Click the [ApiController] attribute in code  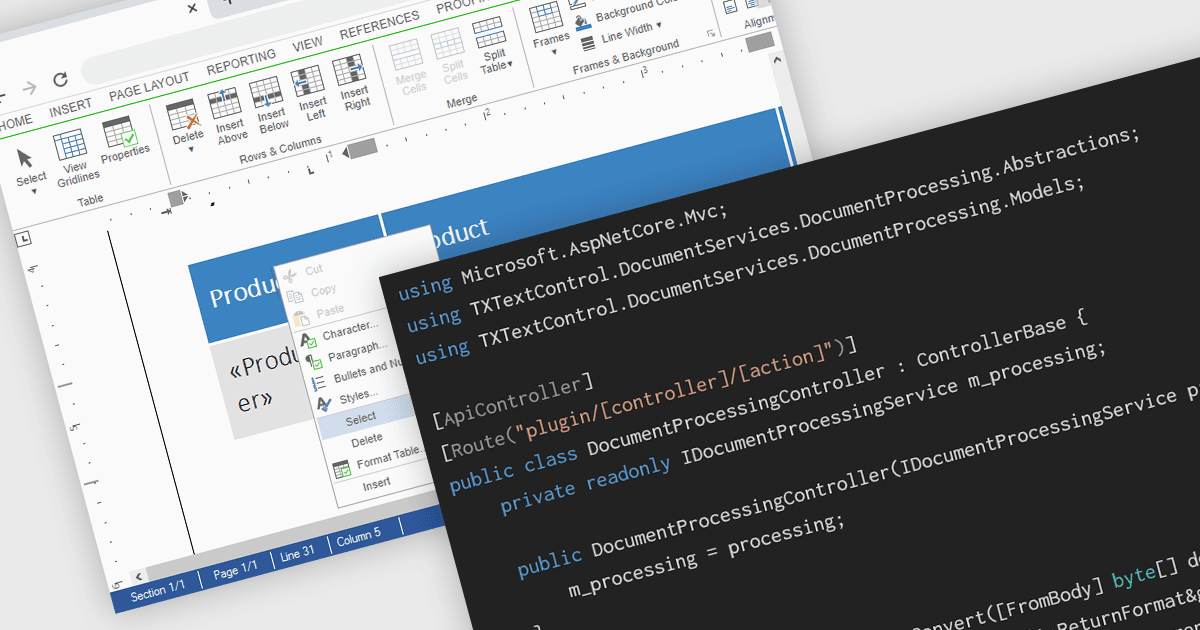click(514, 402)
